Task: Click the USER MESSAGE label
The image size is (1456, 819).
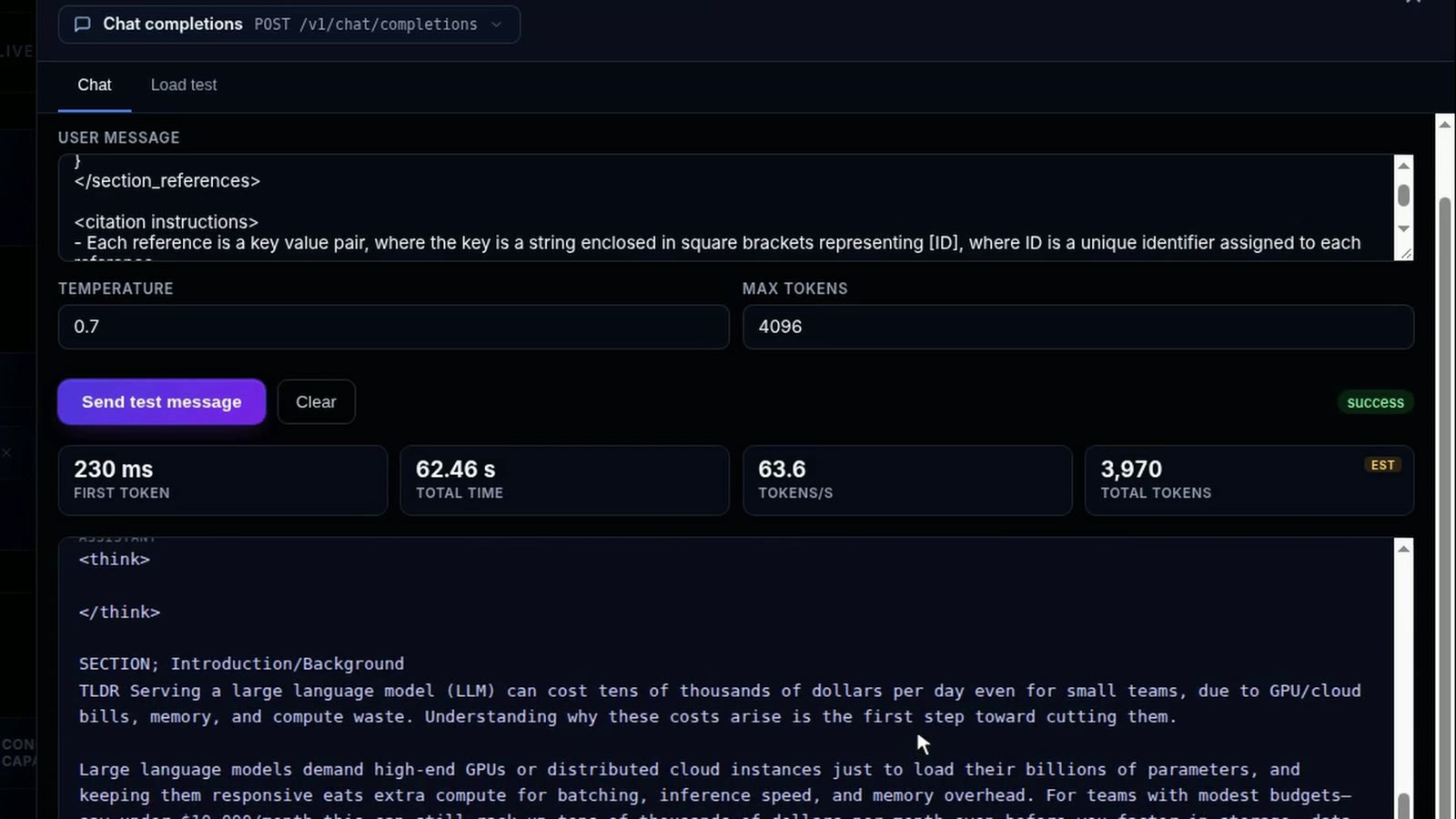Action: tap(119, 137)
